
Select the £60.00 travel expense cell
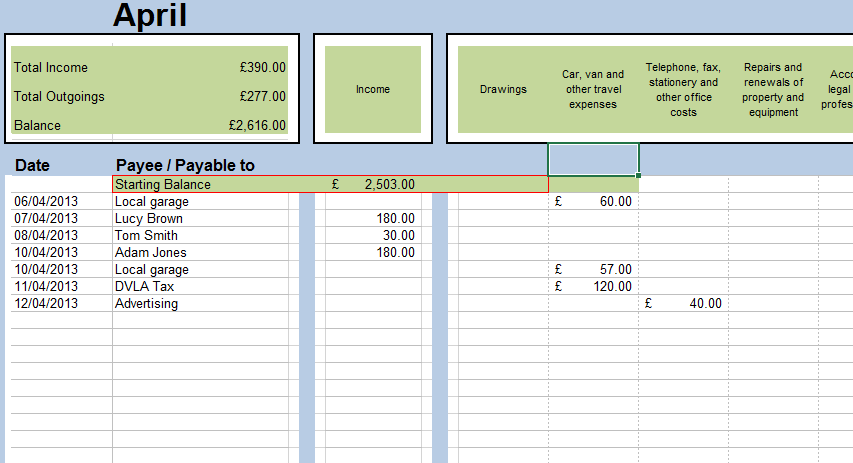click(x=593, y=201)
